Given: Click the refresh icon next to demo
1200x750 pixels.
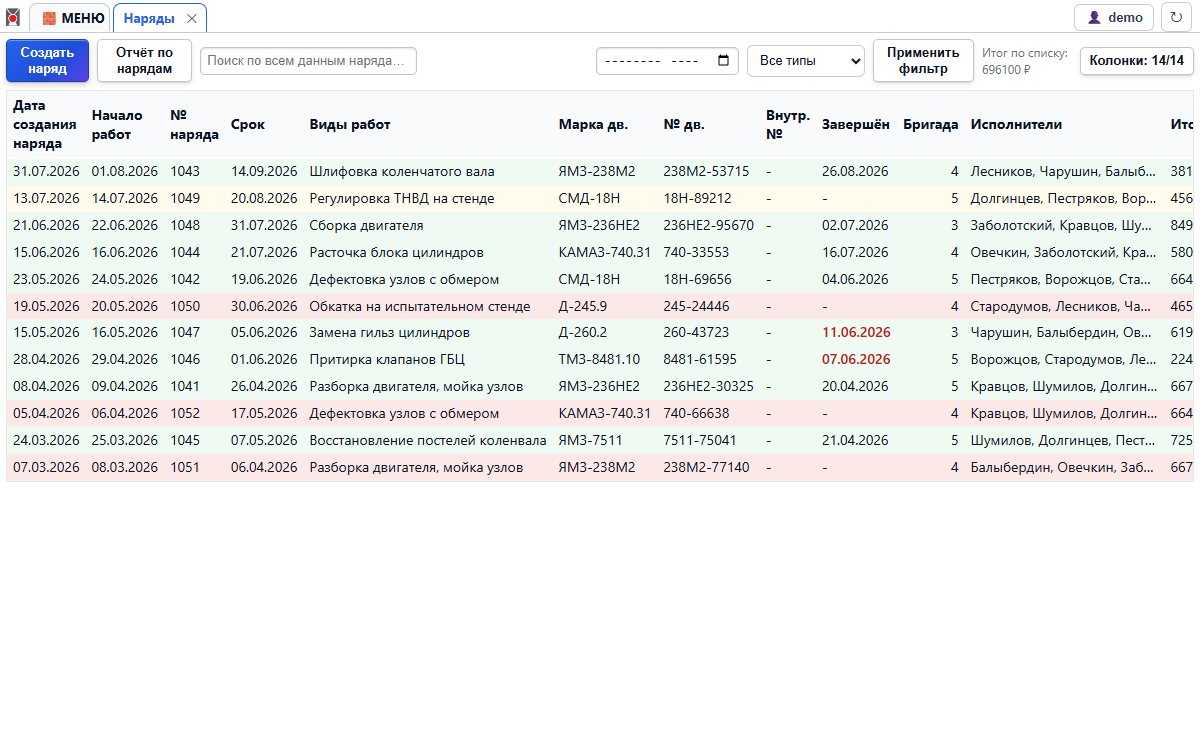Looking at the screenshot, I should point(1176,17).
